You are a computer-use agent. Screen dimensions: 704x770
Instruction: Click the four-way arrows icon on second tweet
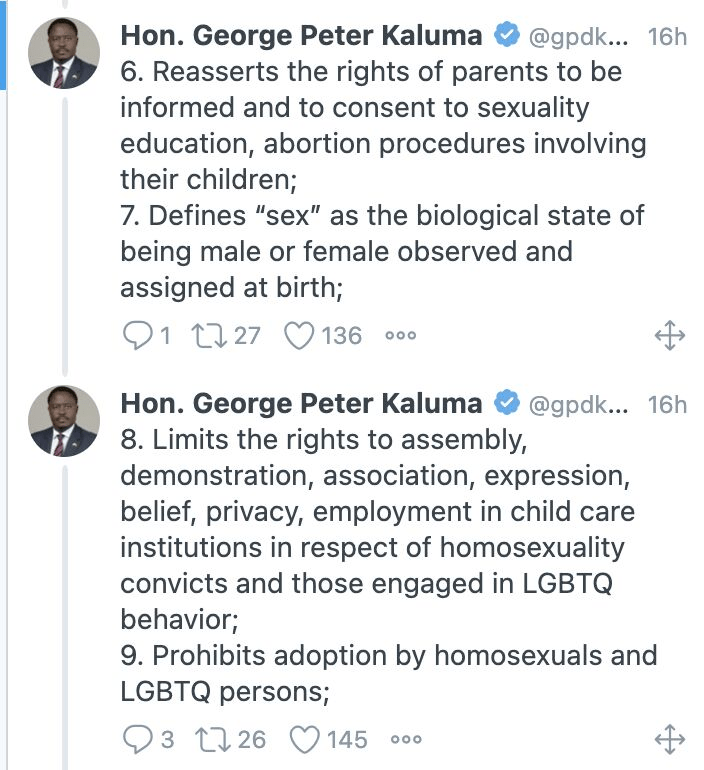point(669,740)
